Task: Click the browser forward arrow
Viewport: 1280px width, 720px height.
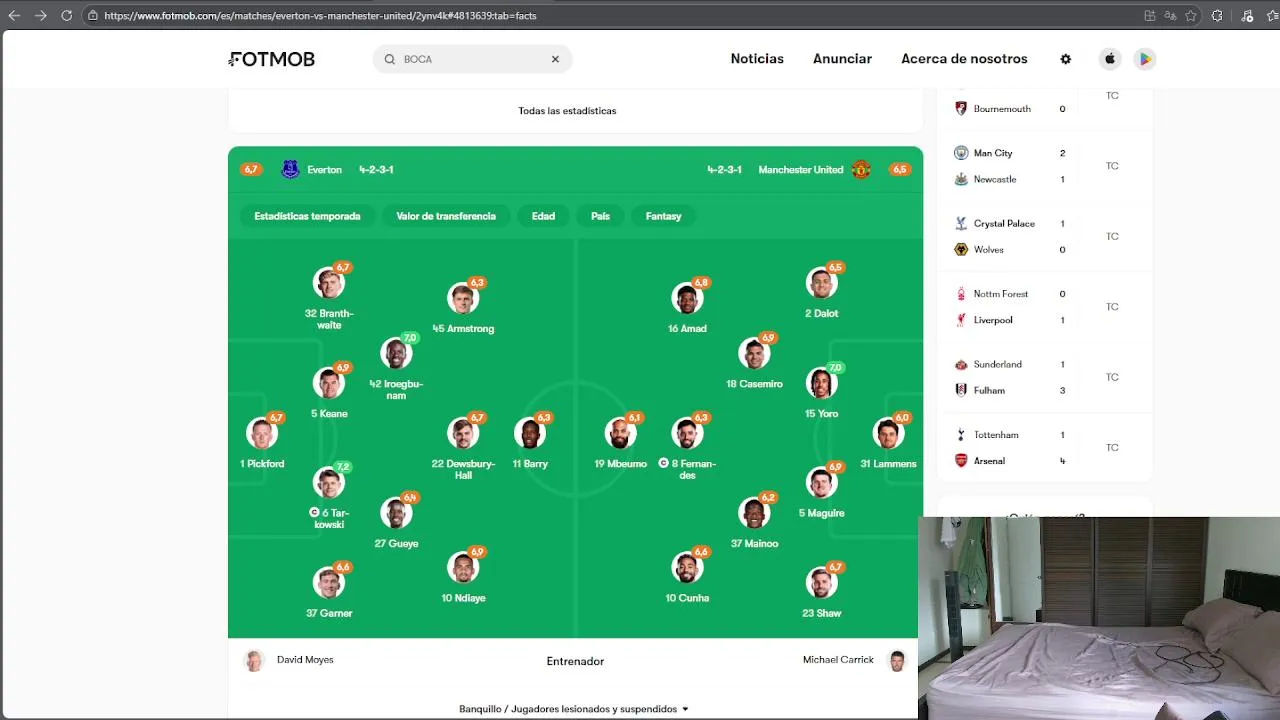Action: point(40,16)
